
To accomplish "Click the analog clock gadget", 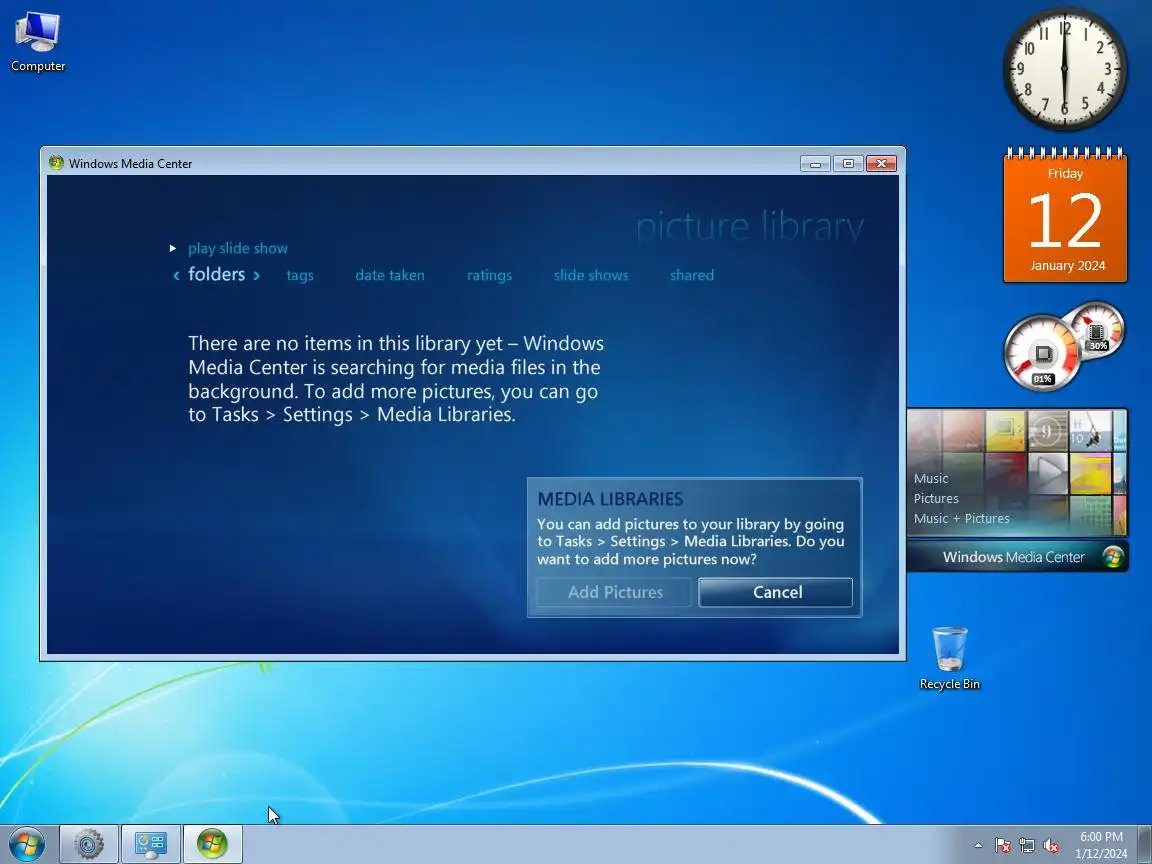I will 1065,68.
